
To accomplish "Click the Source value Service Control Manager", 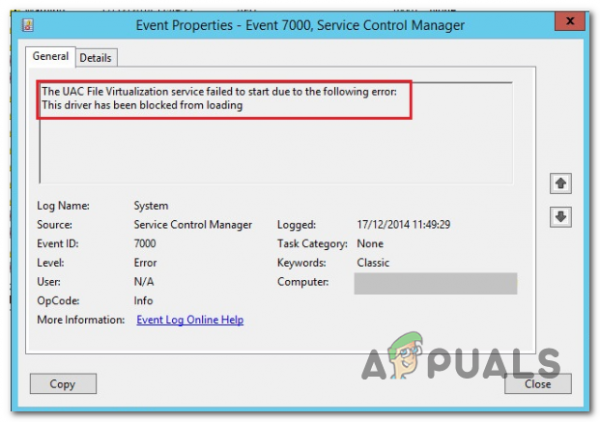I will (193, 225).
